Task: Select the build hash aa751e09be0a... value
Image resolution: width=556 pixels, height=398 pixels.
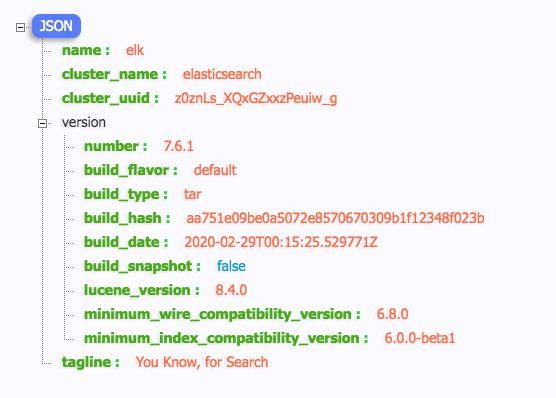Action: point(335,218)
